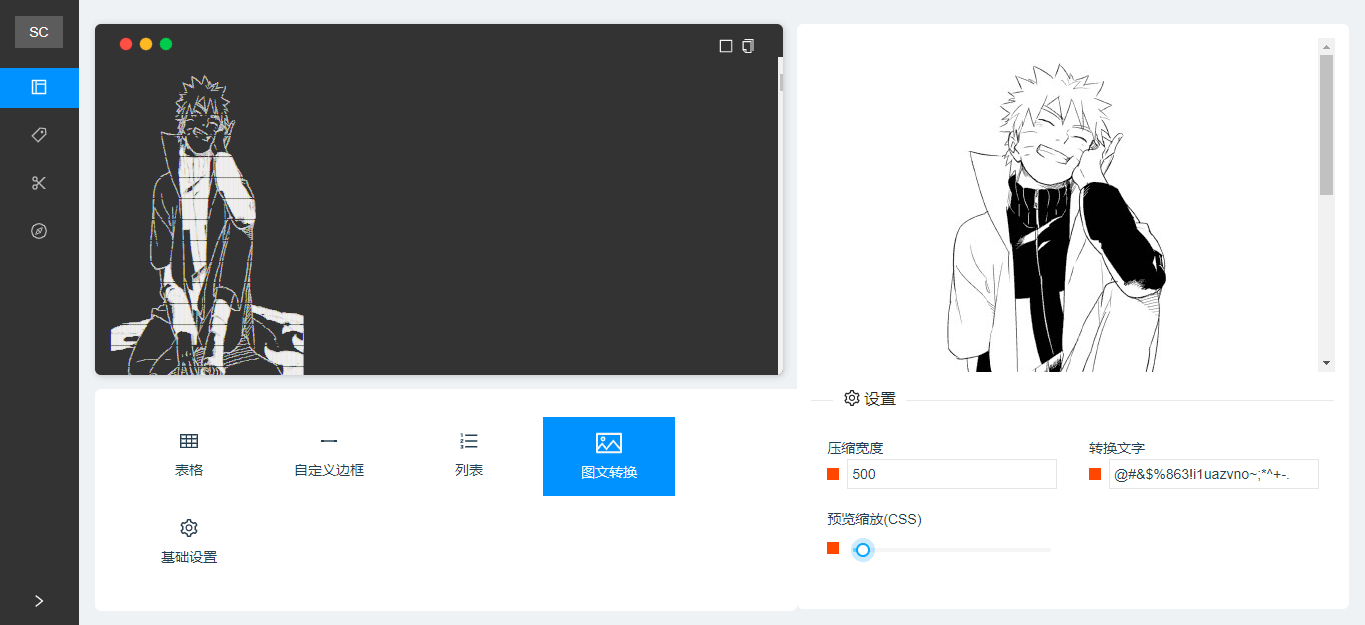Screen dimensions: 1365x625
Task: Click the SC logo badge
Action: pyautogui.click(x=39, y=32)
